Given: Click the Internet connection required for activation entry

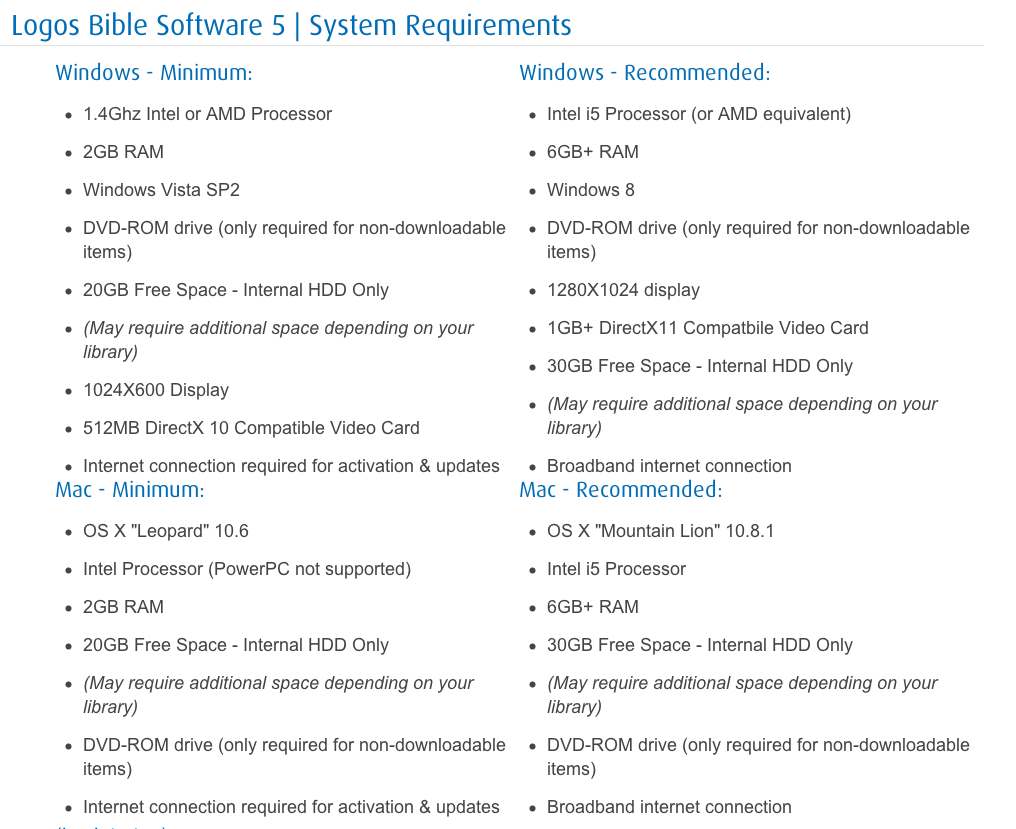Looking at the screenshot, I should click(x=291, y=466).
